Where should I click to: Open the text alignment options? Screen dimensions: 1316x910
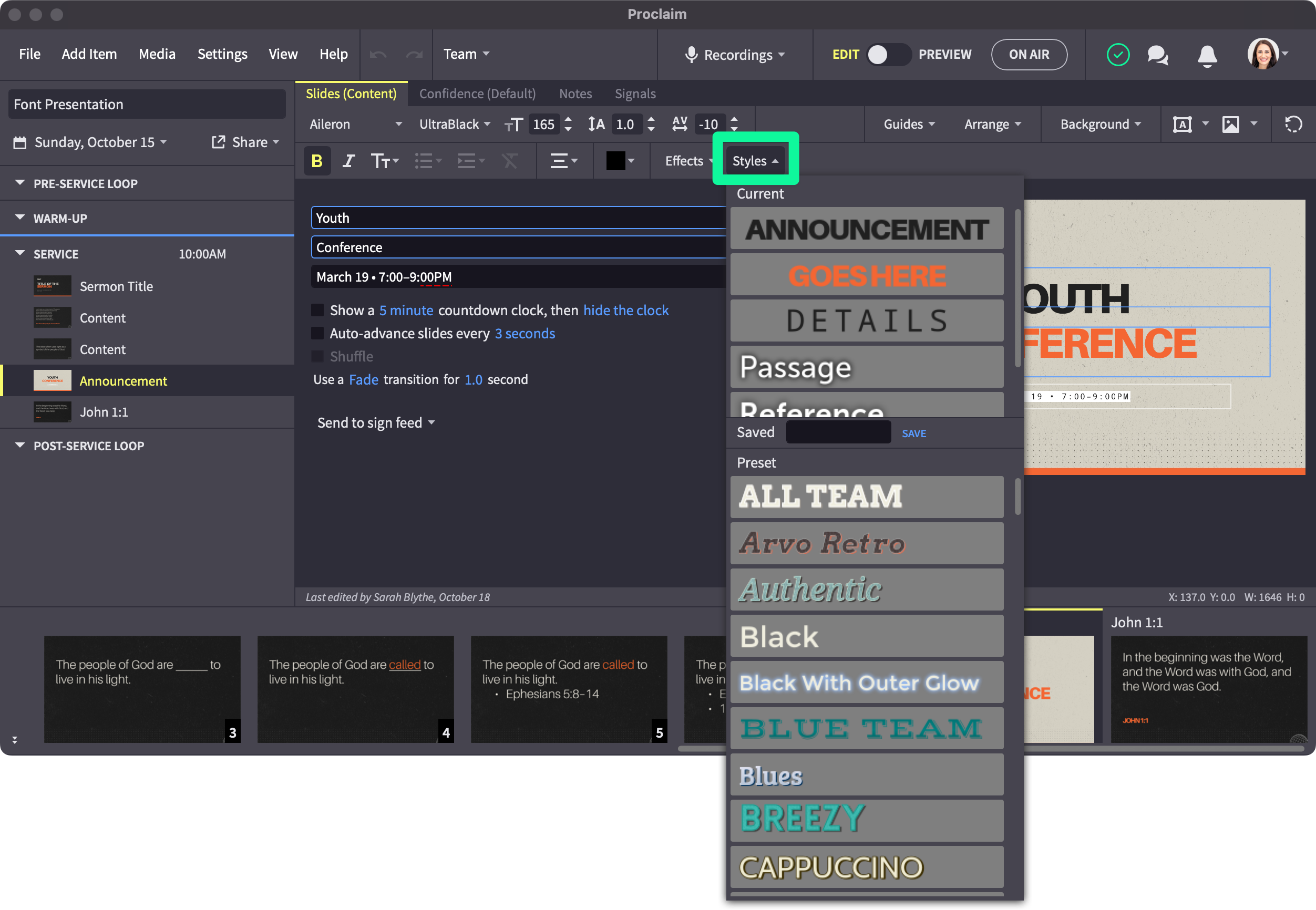563,161
